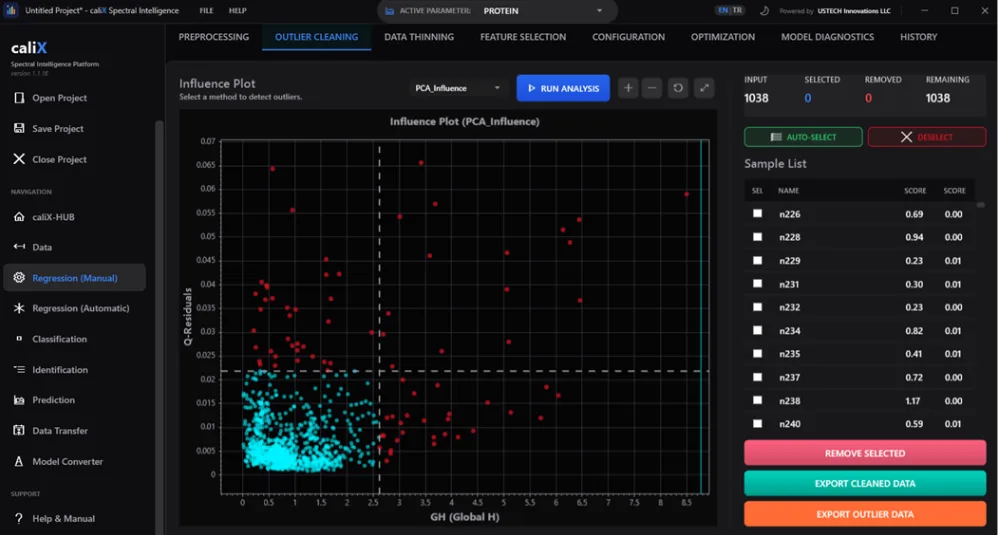The image size is (998, 535).
Task: Zoom out with the minus button
Action: click(652, 88)
